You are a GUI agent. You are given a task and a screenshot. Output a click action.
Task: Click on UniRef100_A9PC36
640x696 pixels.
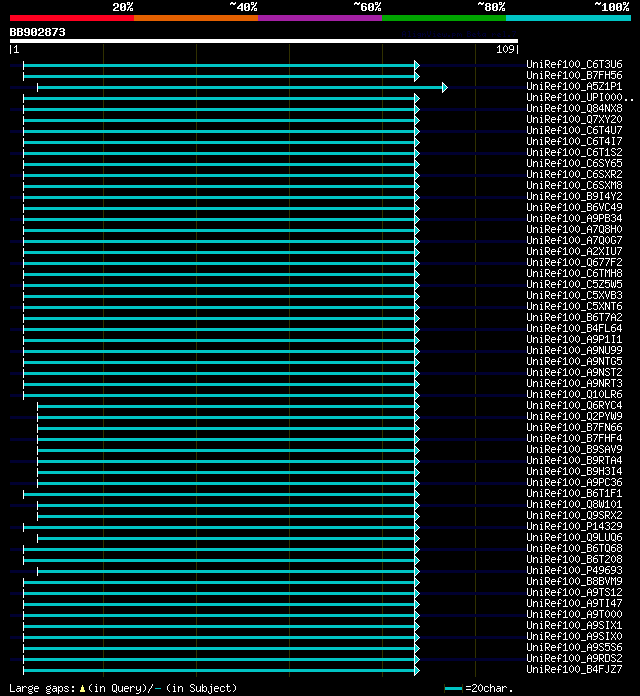(x=574, y=482)
